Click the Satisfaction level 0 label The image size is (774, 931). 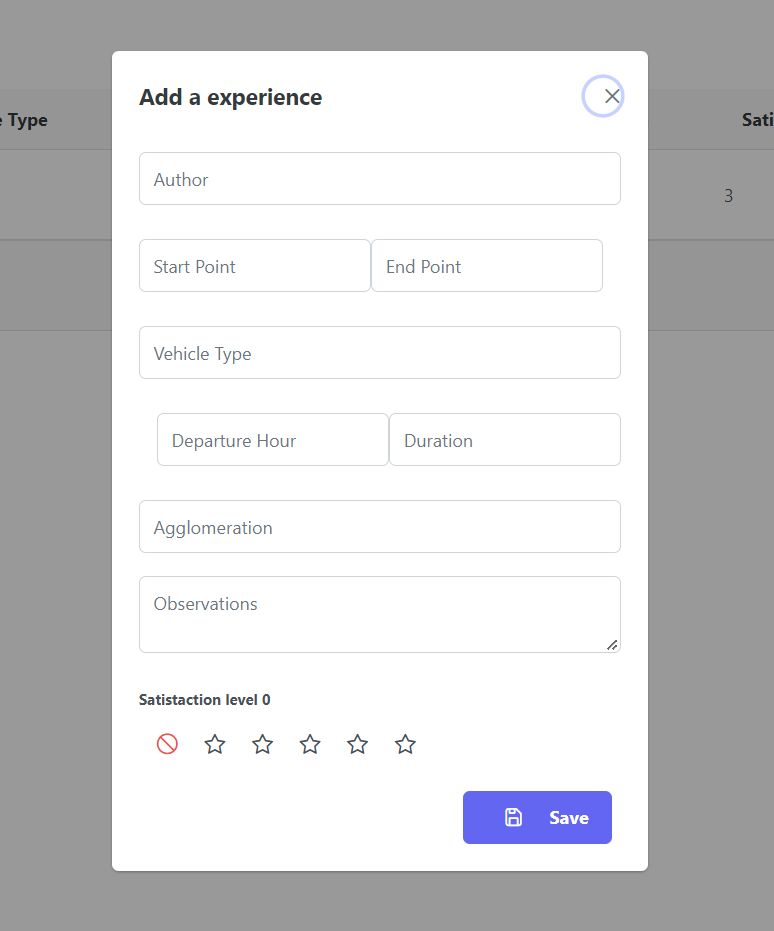[205, 700]
